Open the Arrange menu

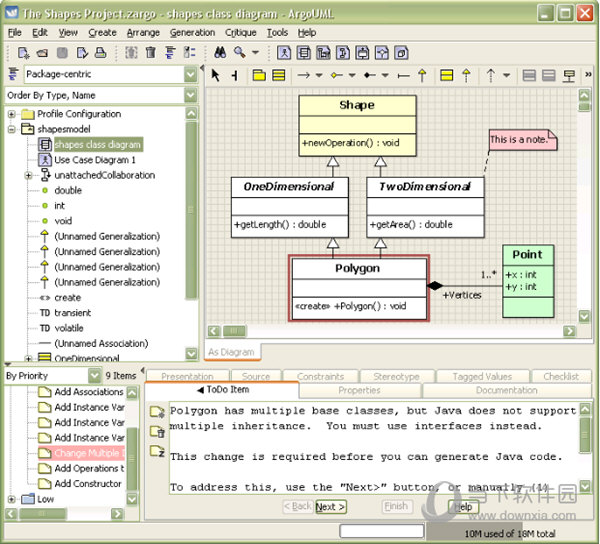(143, 33)
